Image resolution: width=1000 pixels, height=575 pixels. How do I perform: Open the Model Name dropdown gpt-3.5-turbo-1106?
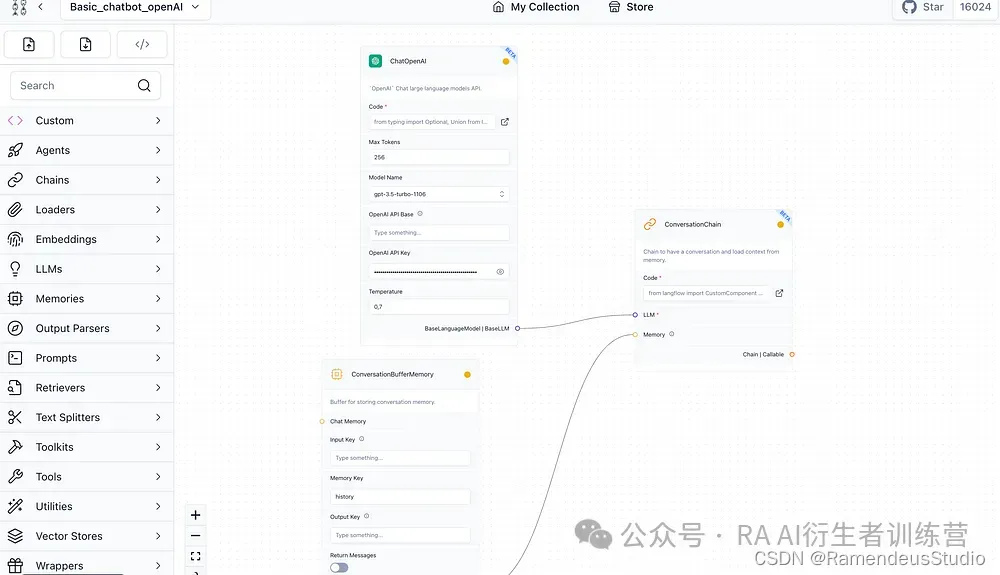439,194
